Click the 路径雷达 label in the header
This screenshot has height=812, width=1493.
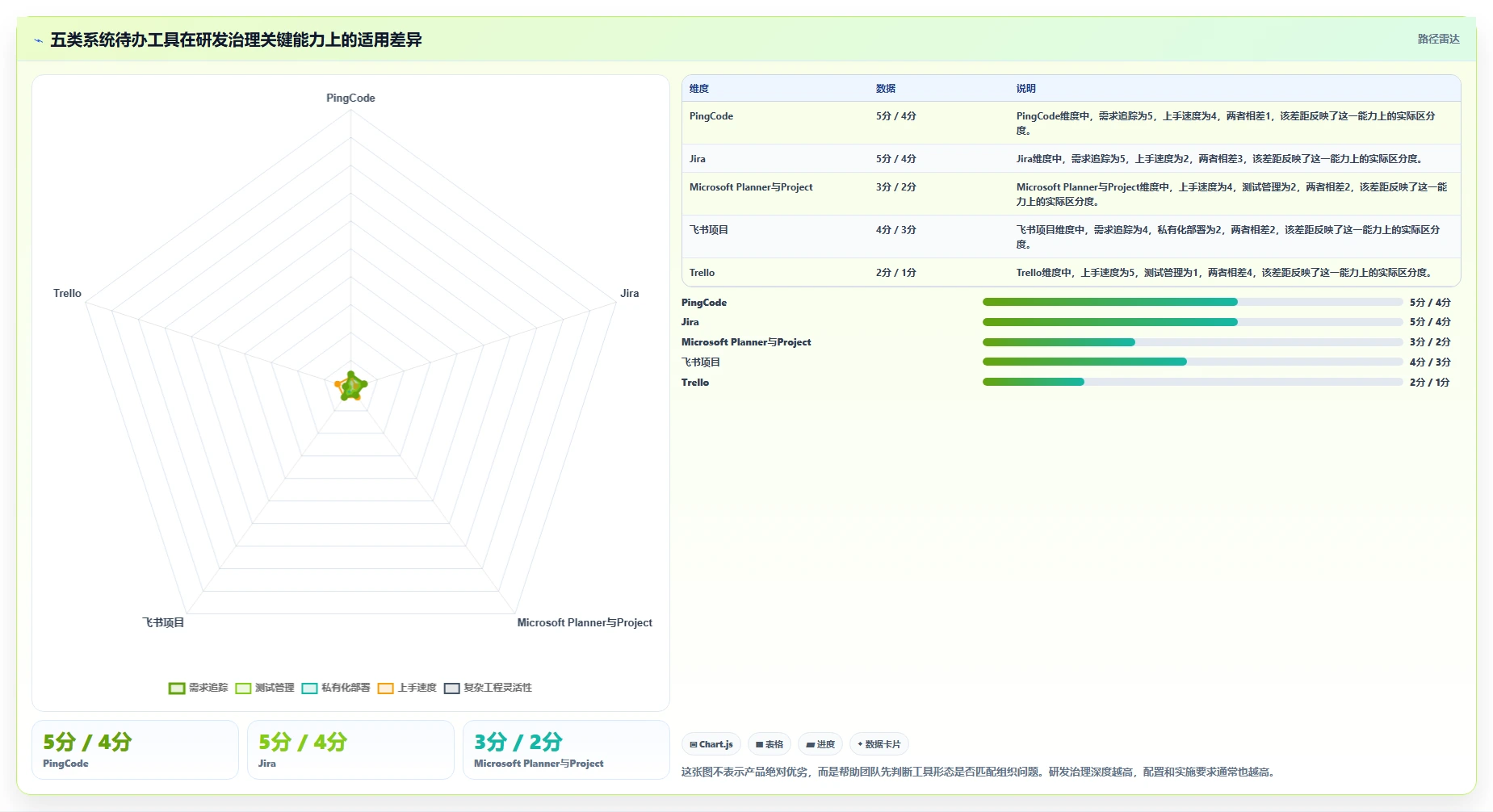coord(1438,39)
